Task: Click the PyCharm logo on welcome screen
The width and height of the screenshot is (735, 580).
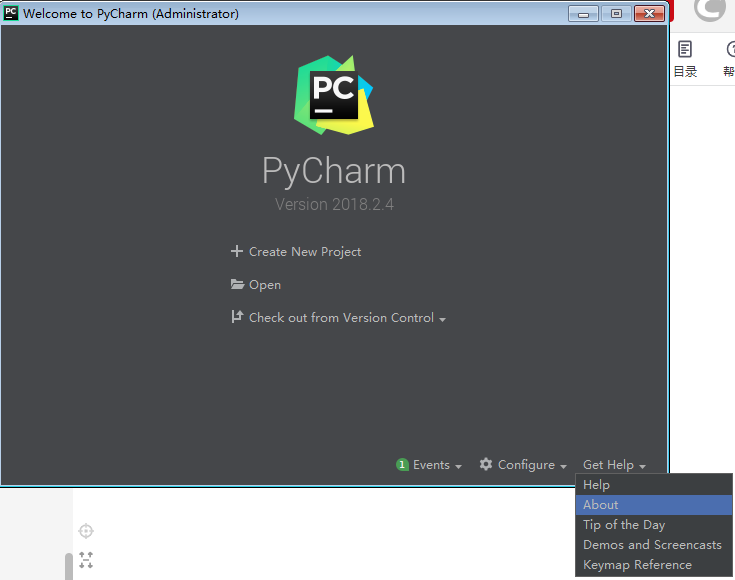Action: 334,95
